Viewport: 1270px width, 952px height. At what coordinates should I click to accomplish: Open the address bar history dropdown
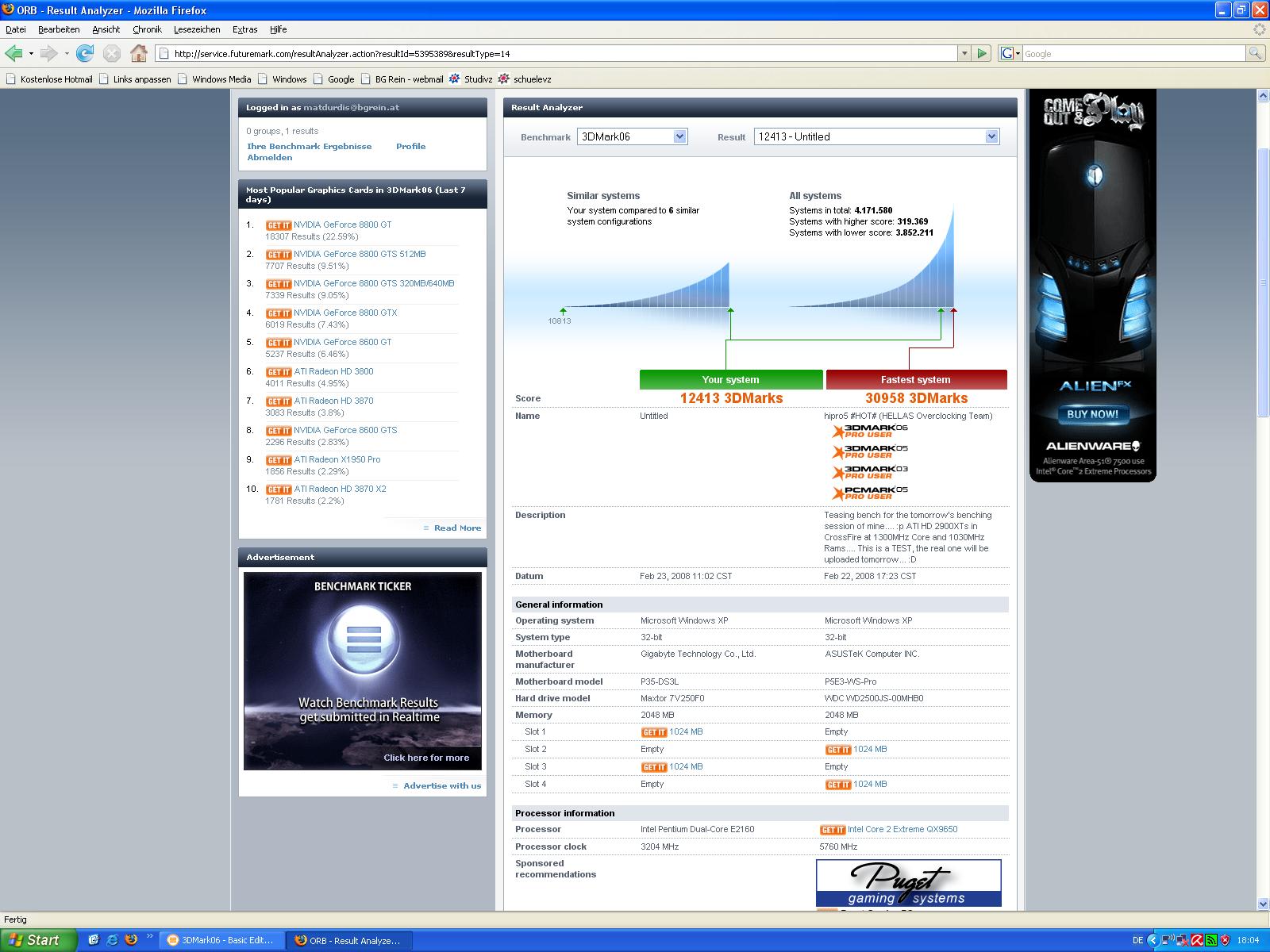coord(964,53)
